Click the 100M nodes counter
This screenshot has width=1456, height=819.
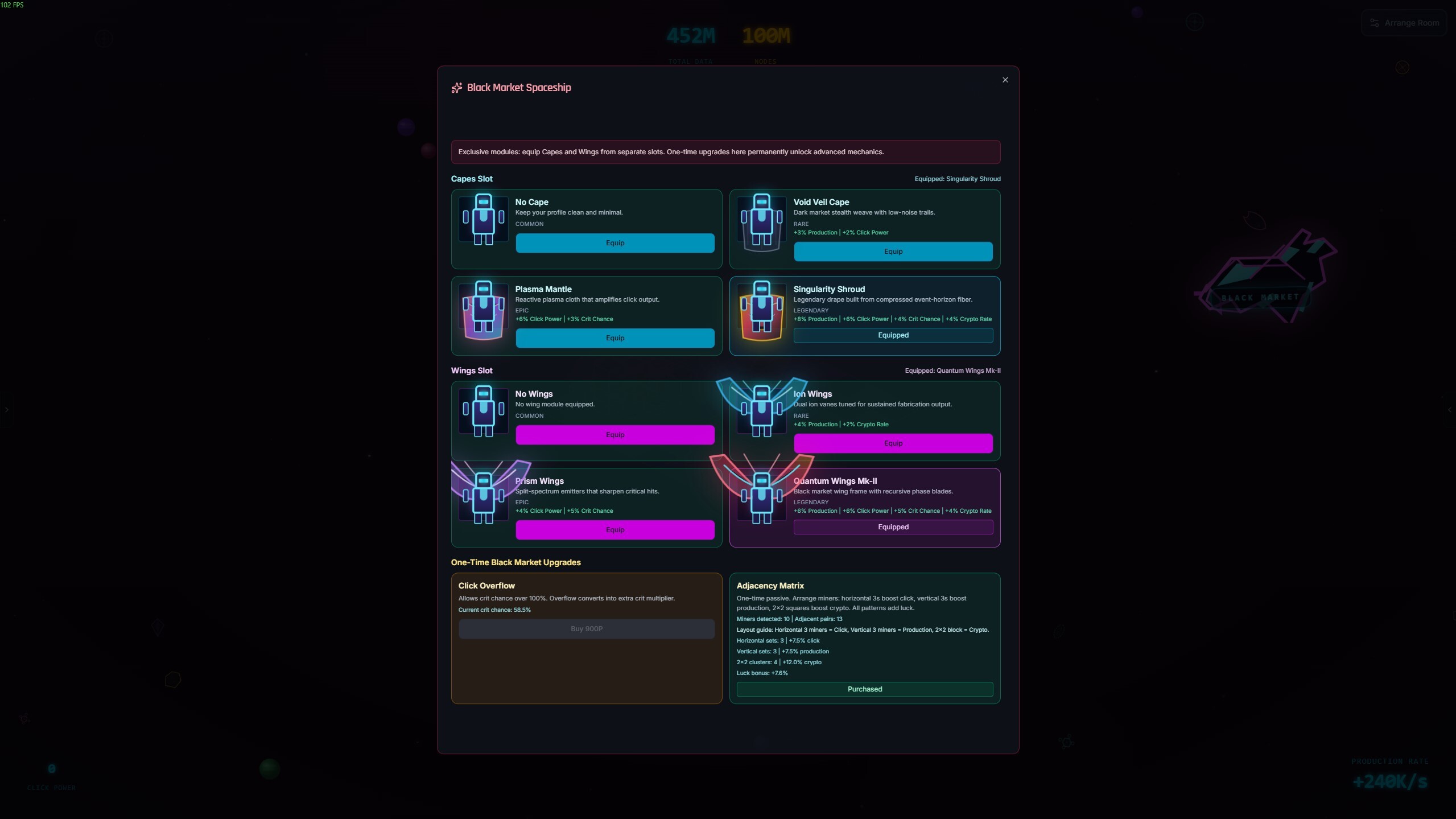tap(766, 36)
